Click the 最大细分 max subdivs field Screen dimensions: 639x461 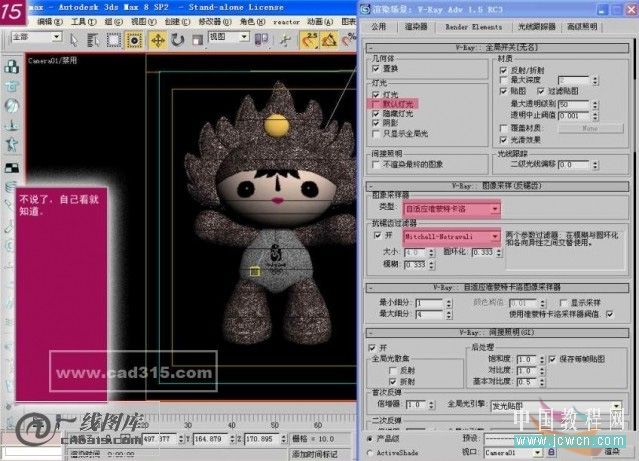tap(430, 314)
